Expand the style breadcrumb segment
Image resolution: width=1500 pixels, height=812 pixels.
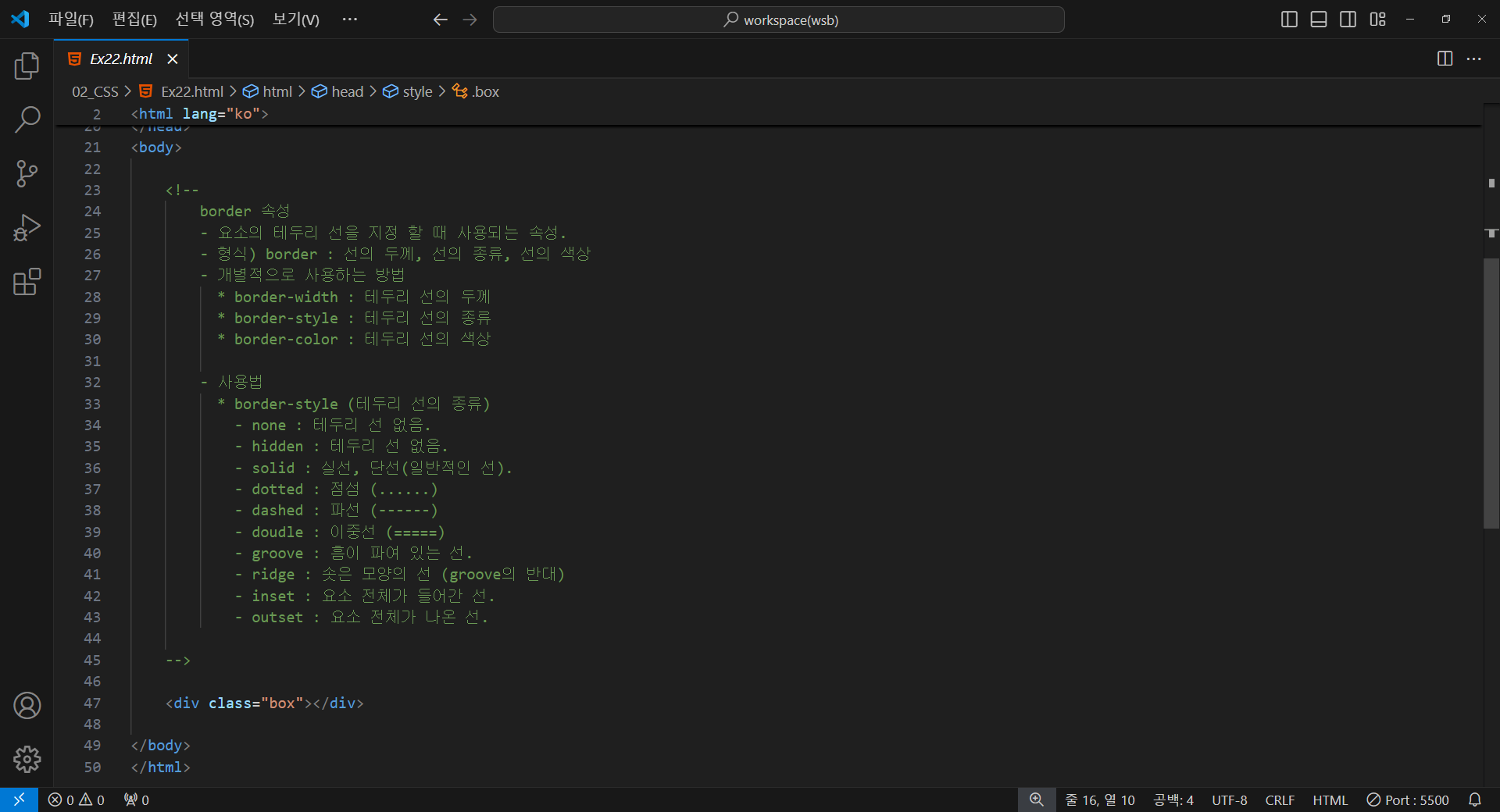coord(408,91)
